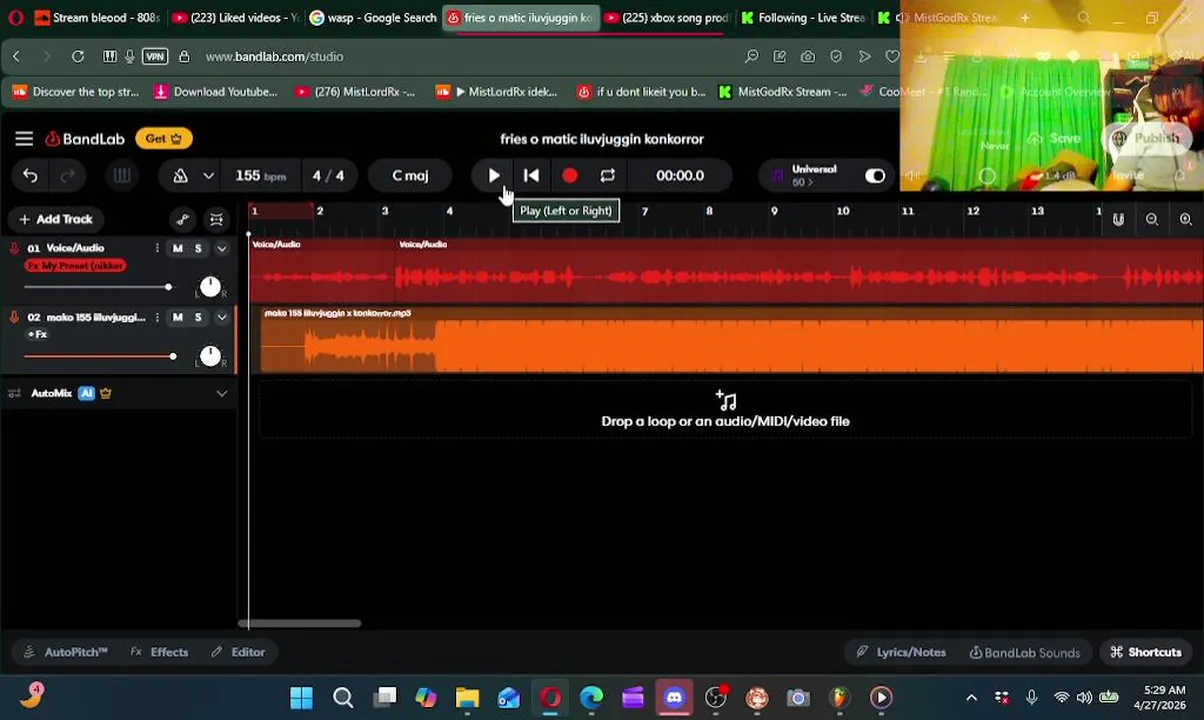Open Universal 60 mastering preset

[805, 176]
